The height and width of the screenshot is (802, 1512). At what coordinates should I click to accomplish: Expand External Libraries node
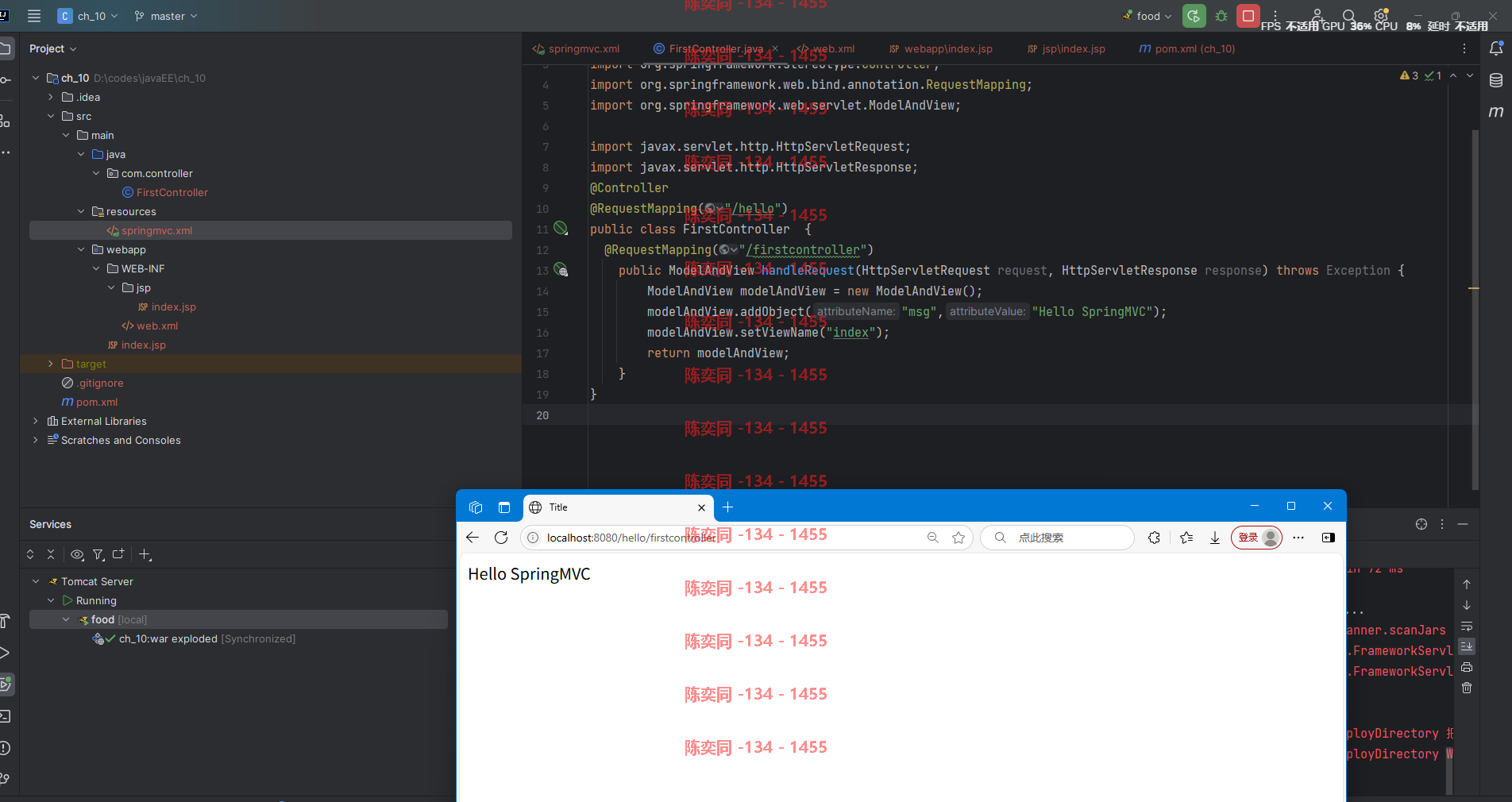click(35, 421)
